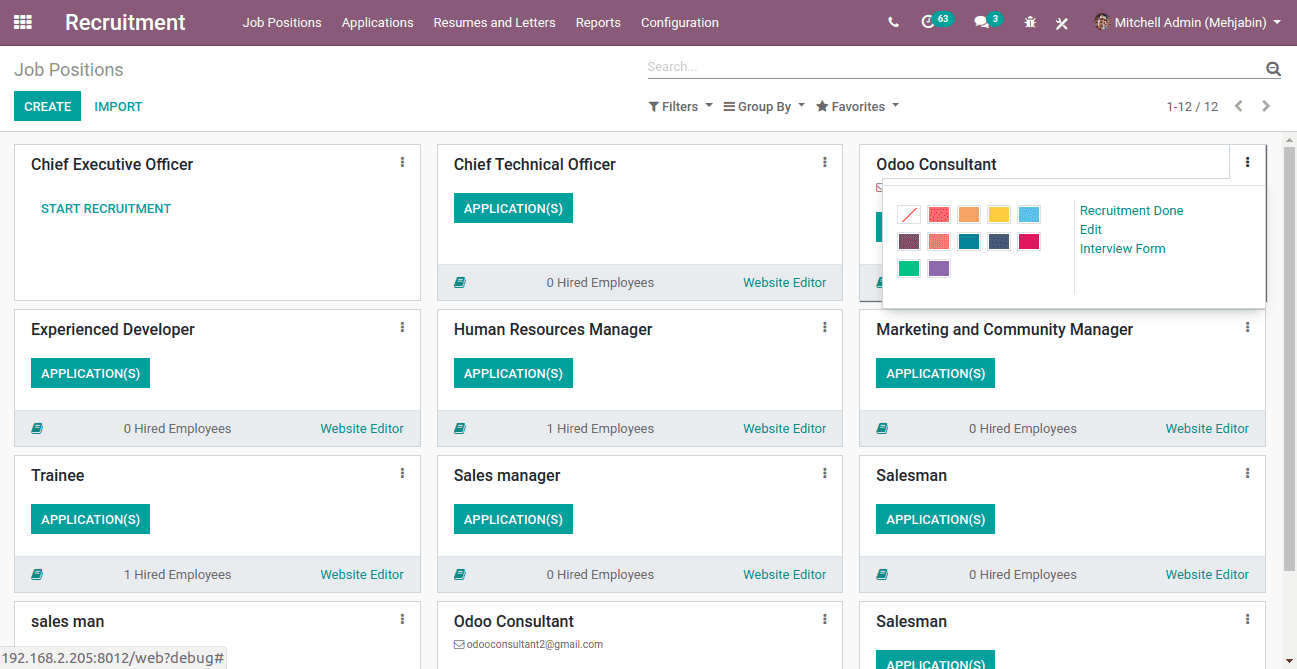Expand the Filters dropdown
This screenshot has height=669, width=1297.
click(680, 106)
